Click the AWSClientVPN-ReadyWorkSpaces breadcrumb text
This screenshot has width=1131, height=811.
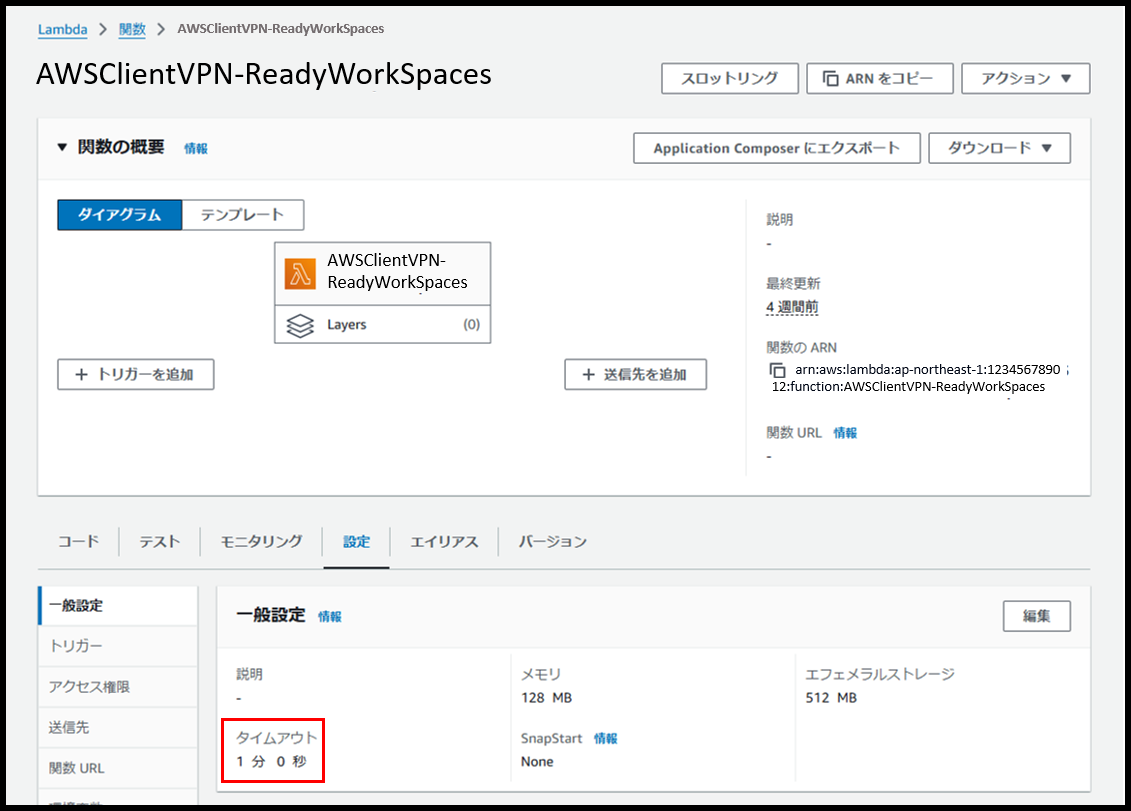pyautogui.click(x=281, y=29)
